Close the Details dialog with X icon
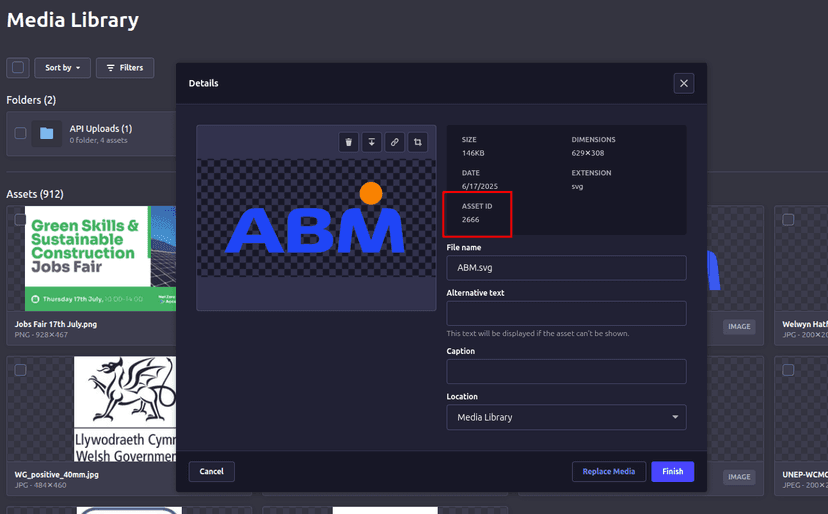This screenshot has height=514, width=828. click(684, 84)
